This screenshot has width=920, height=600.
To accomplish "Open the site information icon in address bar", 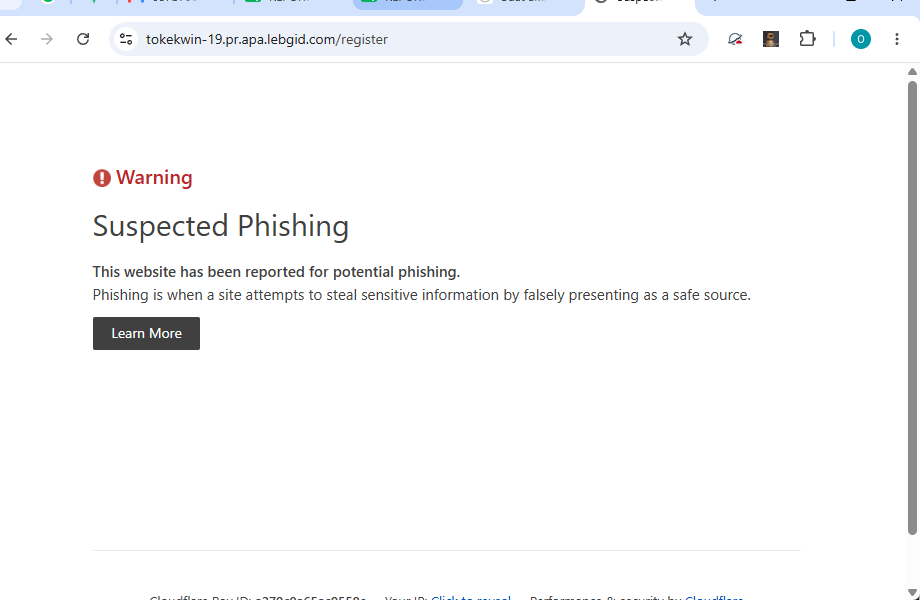I will 126,39.
